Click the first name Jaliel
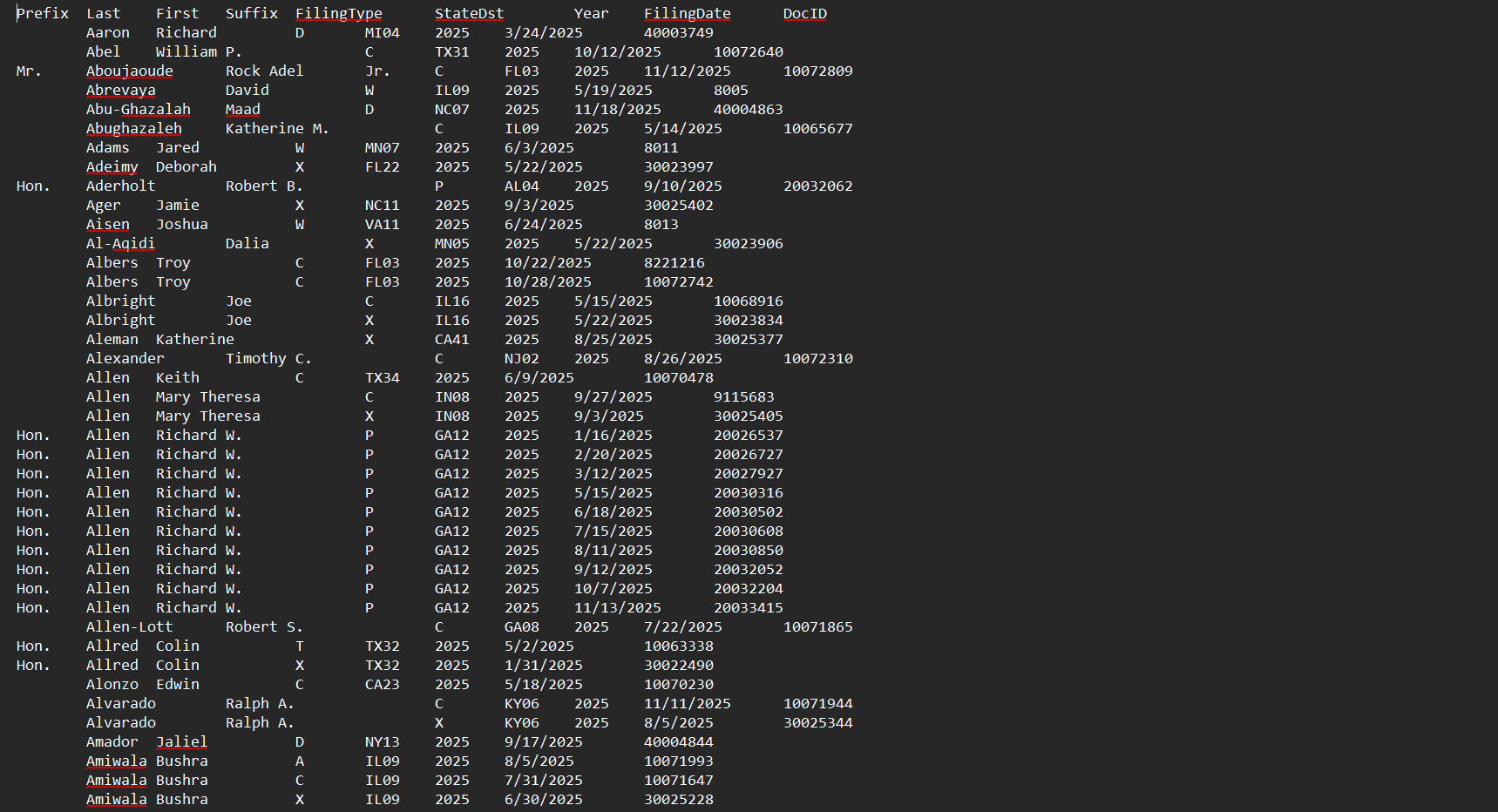1498x812 pixels. point(181,741)
